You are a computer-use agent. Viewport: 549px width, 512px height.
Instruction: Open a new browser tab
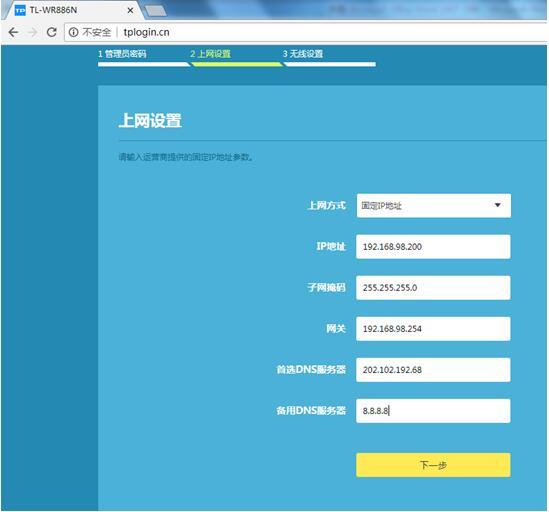155,11
